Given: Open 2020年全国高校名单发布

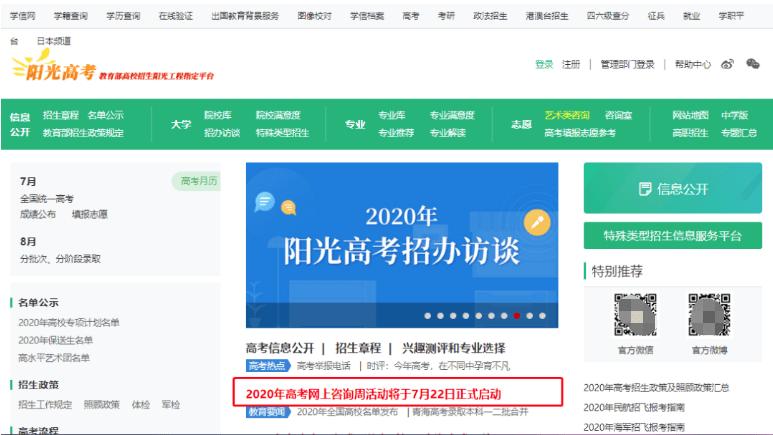Looking at the screenshot, I should (347, 412).
